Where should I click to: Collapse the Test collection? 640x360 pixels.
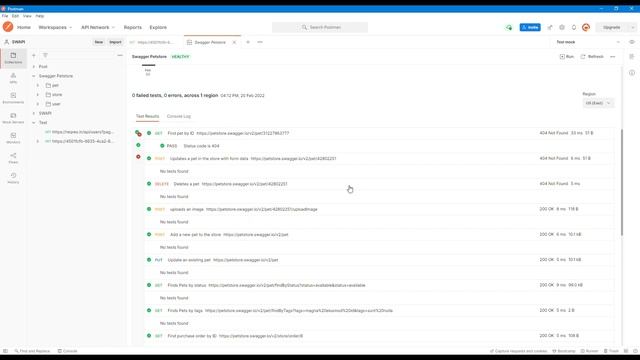tap(34, 122)
